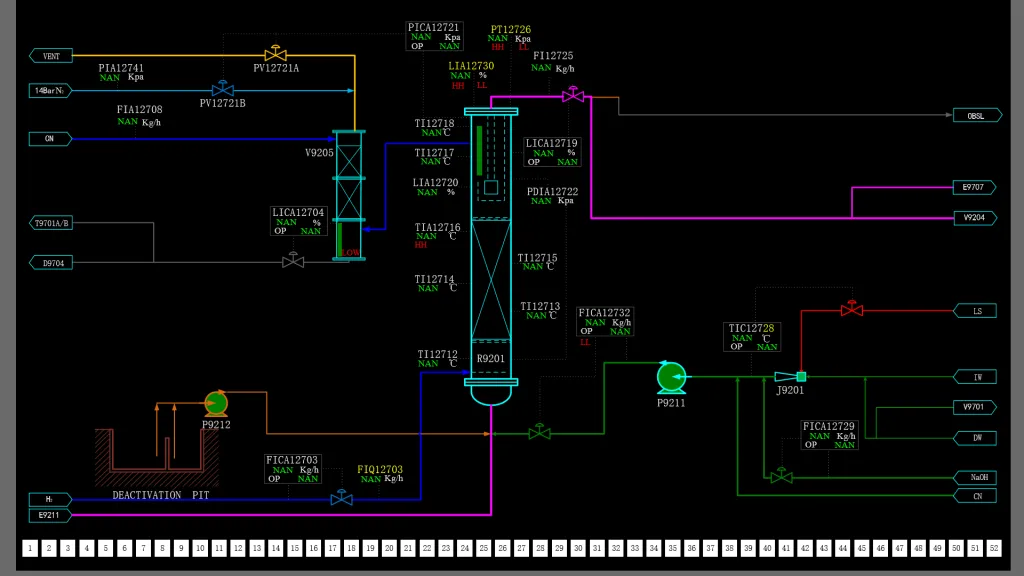Select the gray valve on D9704 line
This screenshot has height=576, width=1024.
click(x=293, y=261)
